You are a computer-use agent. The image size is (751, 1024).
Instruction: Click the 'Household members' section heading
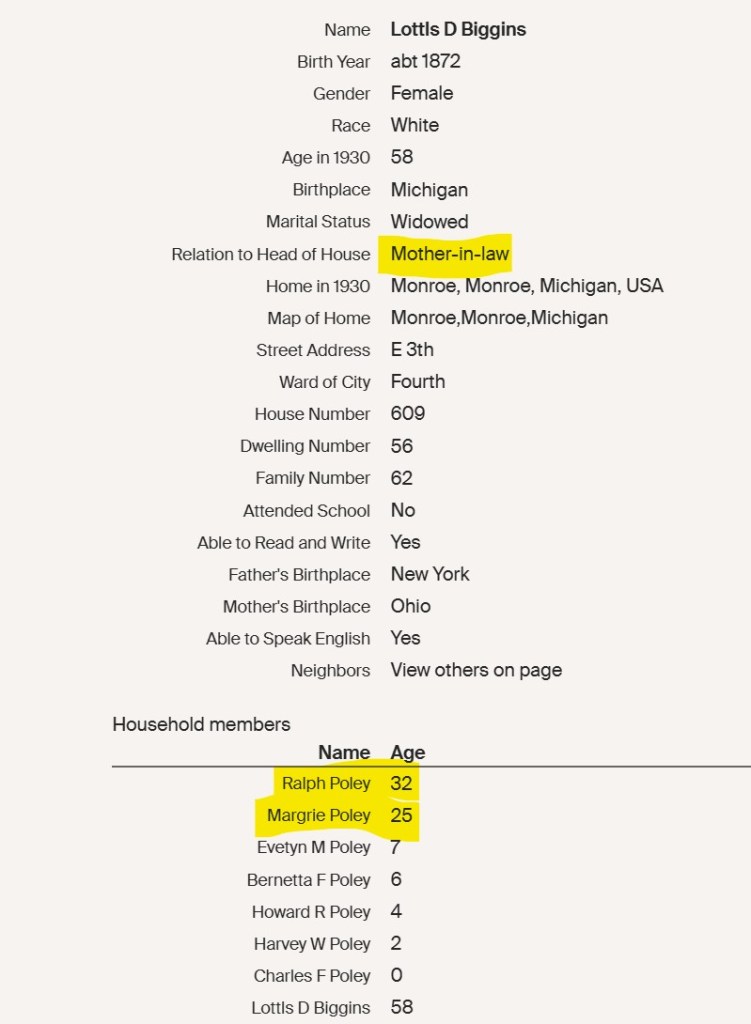pyautogui.click(x=201, y=724)
